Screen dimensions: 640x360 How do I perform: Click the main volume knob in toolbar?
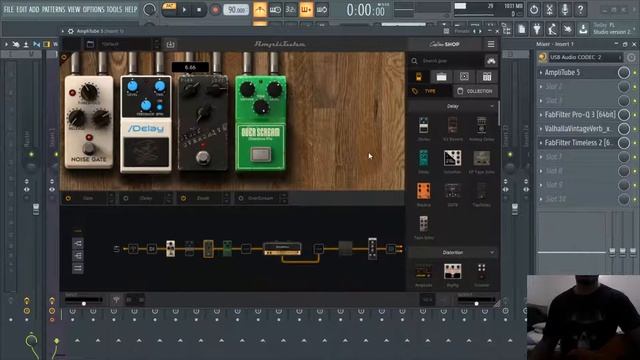tap(149, 10)
